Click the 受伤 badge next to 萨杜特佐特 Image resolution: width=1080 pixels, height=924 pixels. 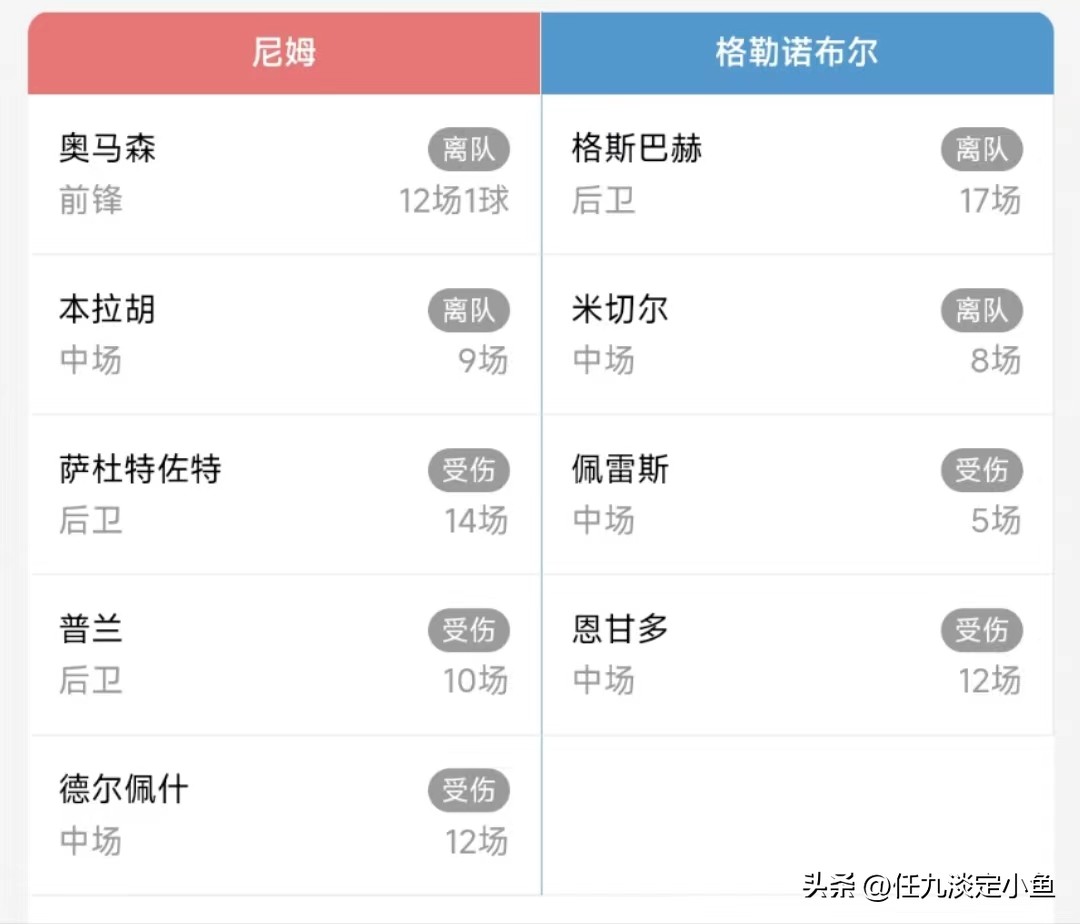(470, 470)
